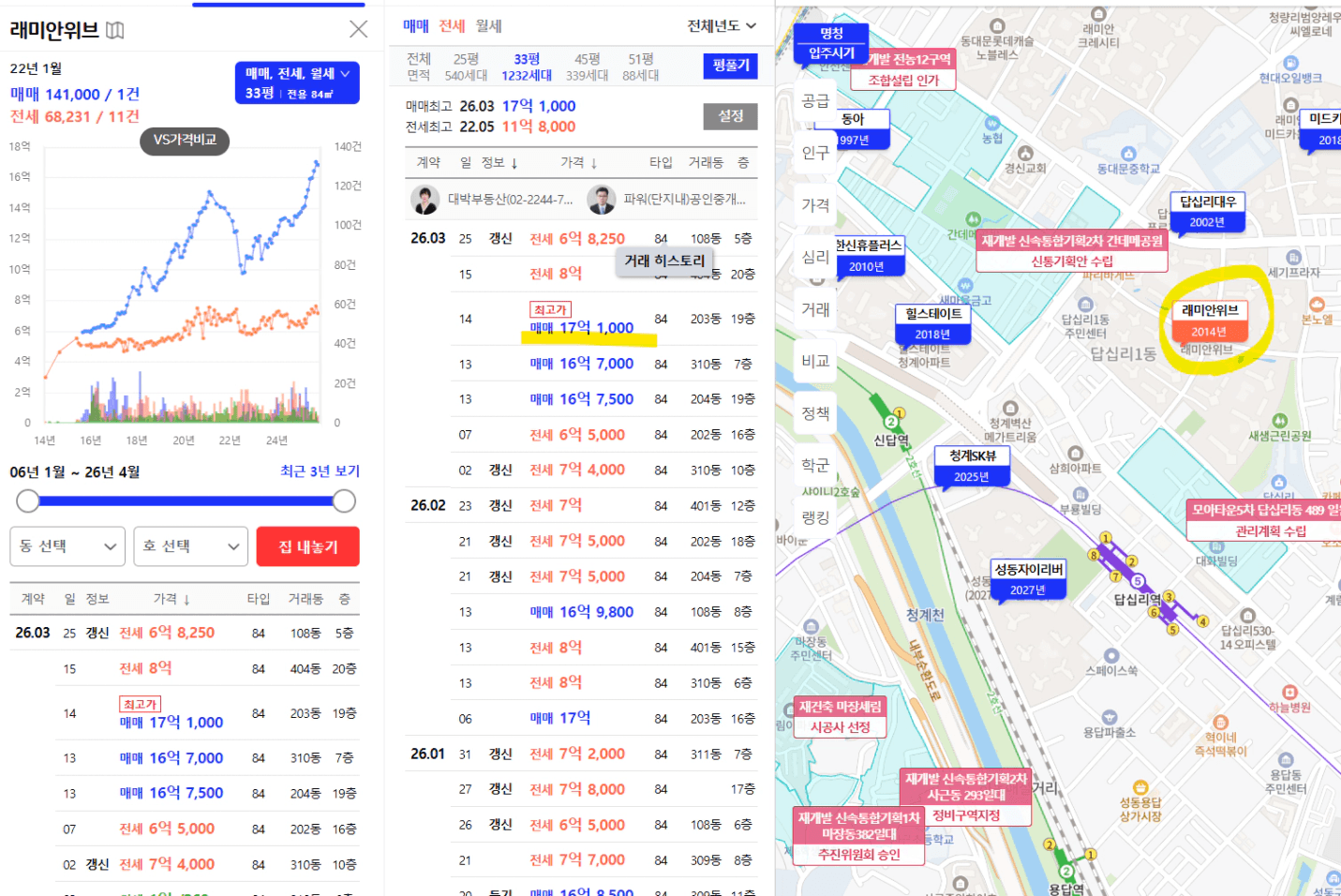
Task: Click the 전세 68,231 / 11건 summary
Action: coord(75,116)
